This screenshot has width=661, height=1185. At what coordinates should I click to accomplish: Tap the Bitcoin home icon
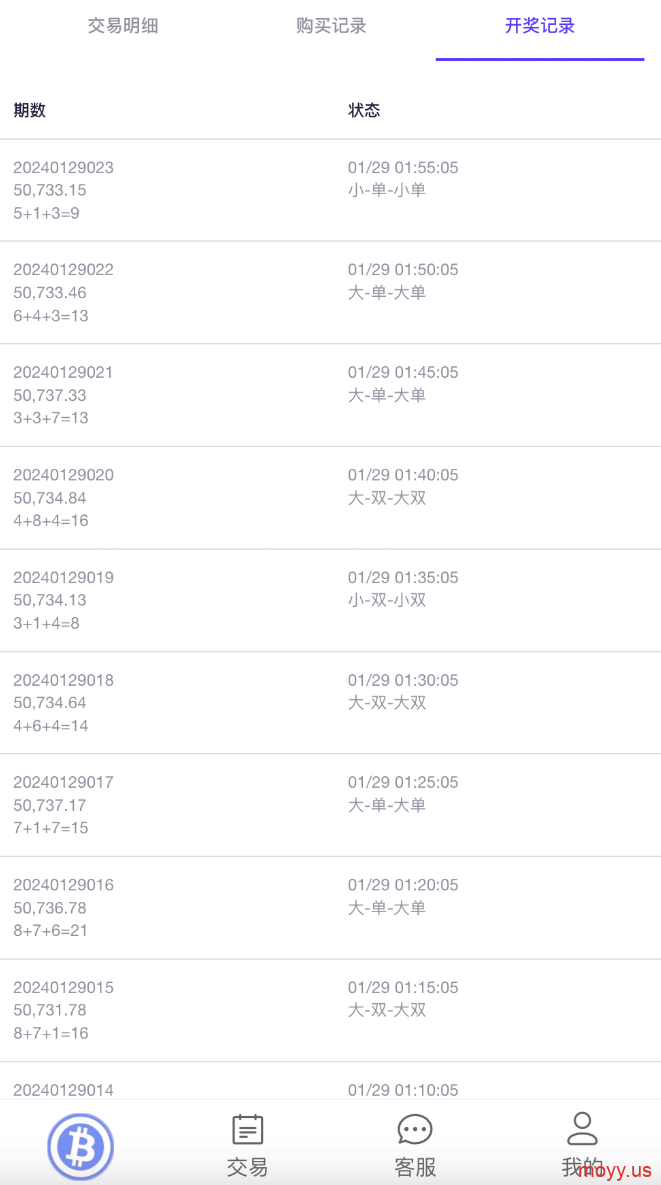(x=81, y=1145)
